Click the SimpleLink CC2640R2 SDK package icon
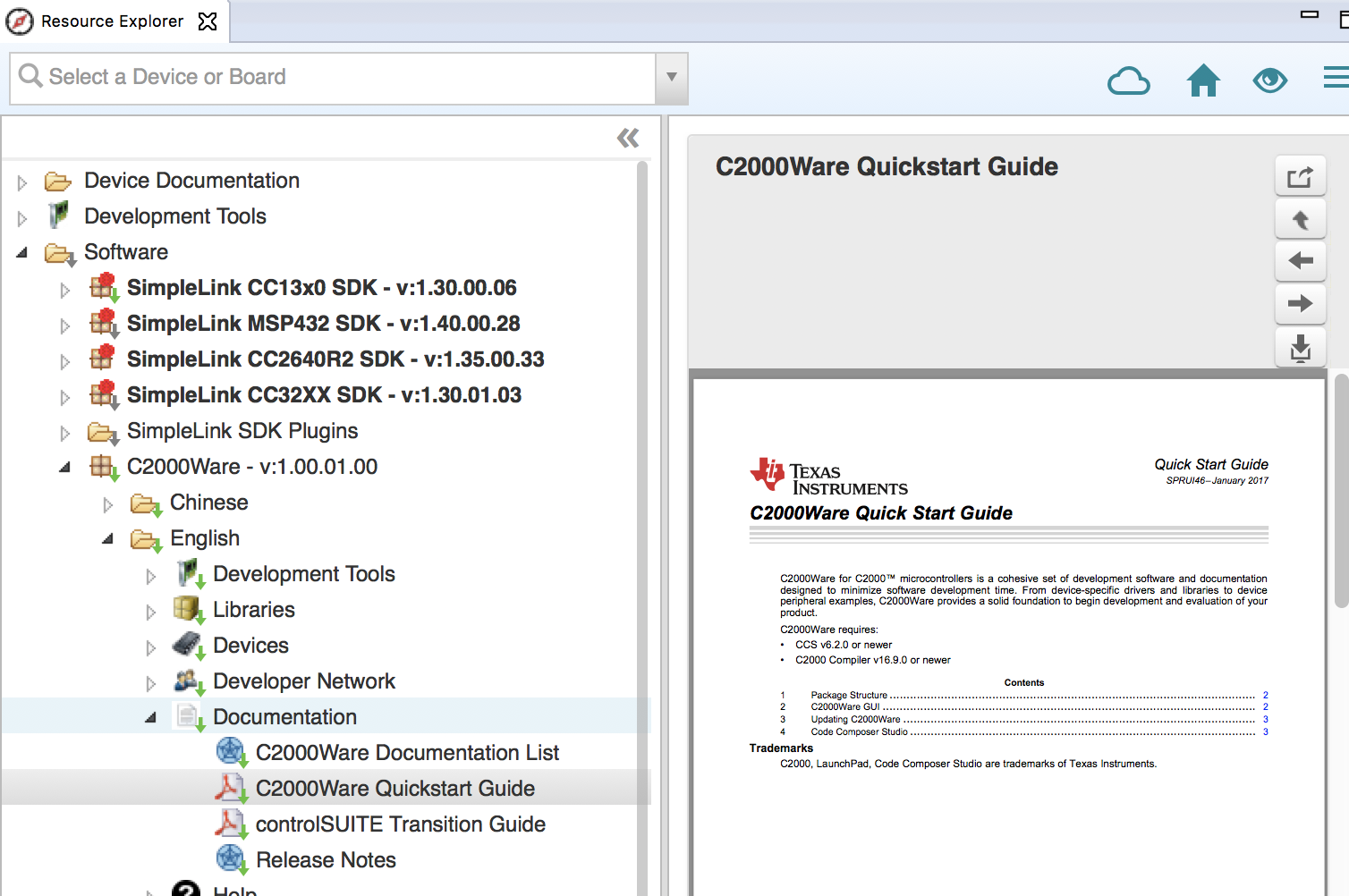This screenshot has height=896, width=1349. tap(103, 358)
